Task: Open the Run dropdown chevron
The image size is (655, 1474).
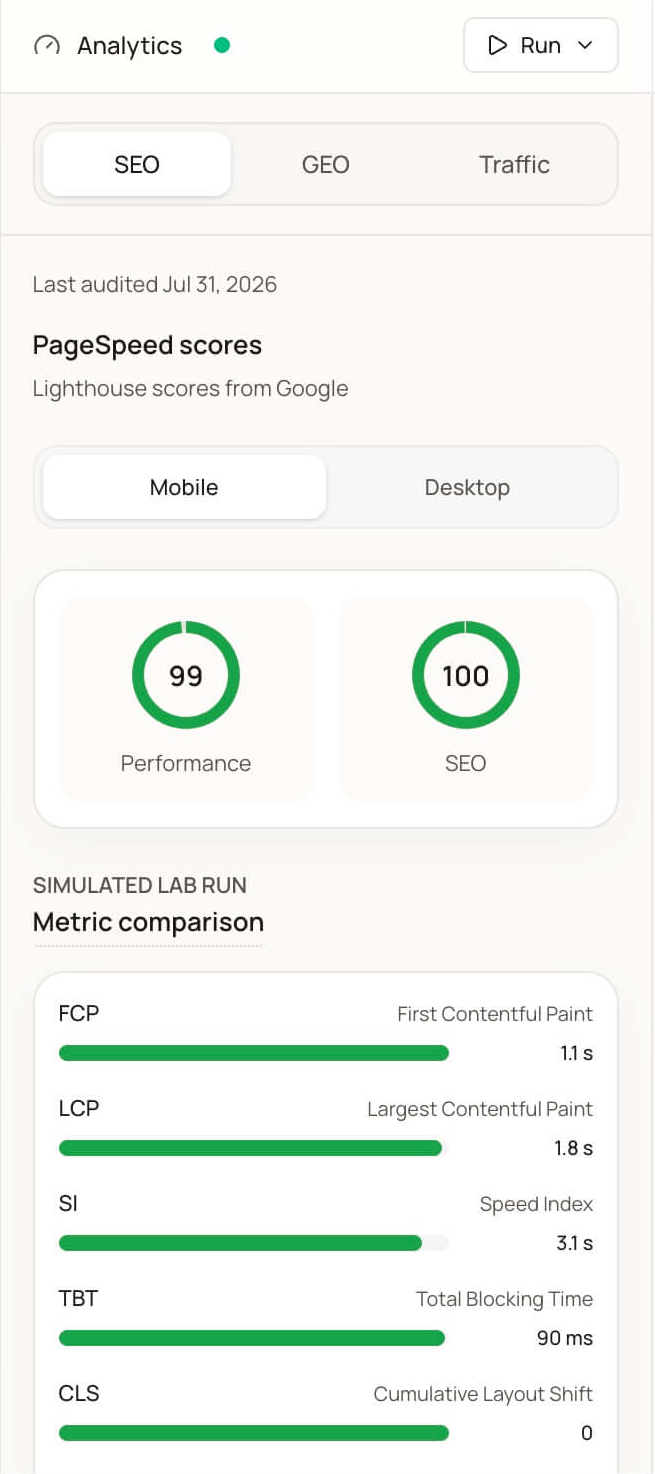Action: (586, 45)
